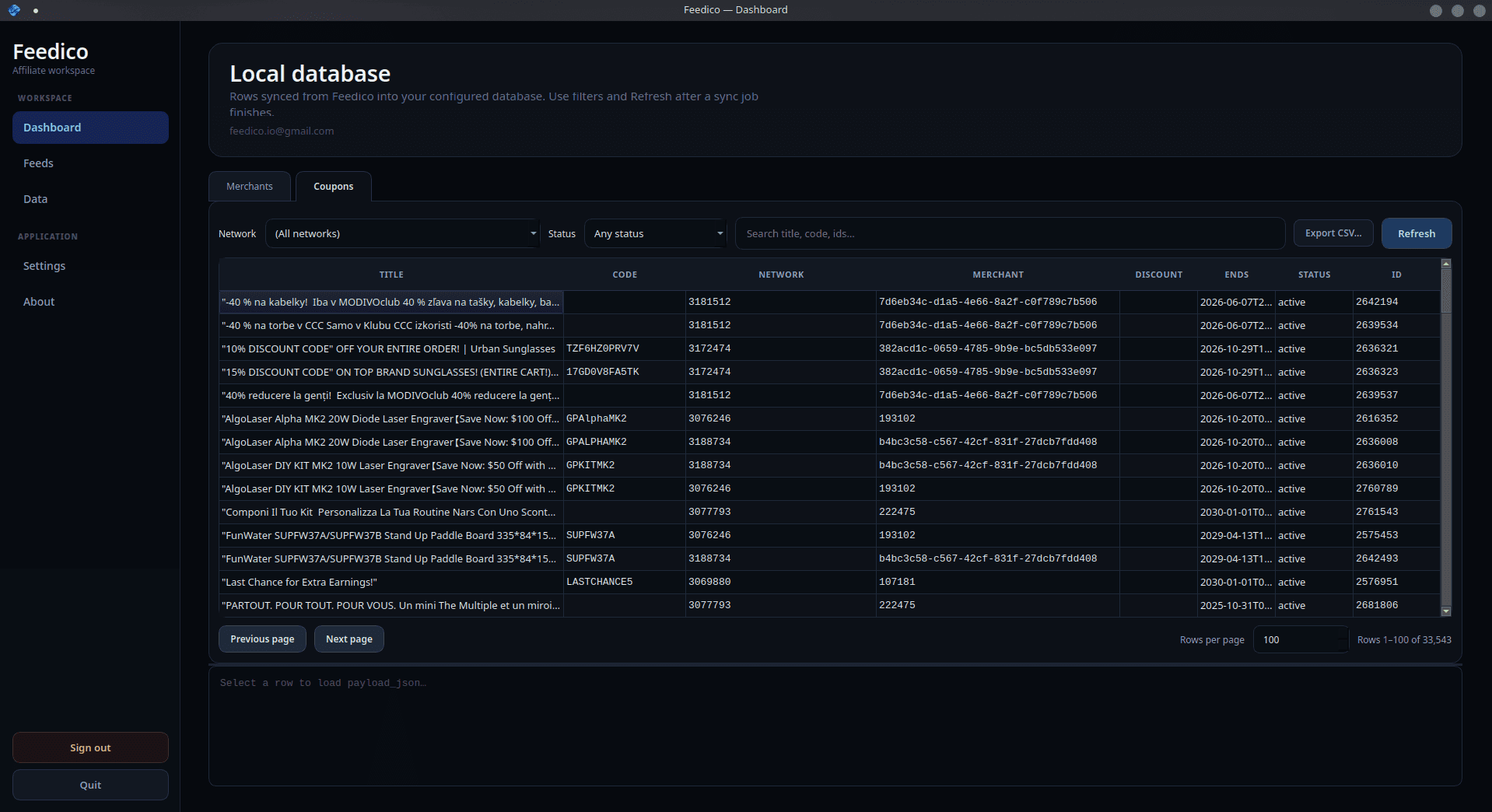Click the table scrollbar down arrow
1492x812 pixels.
[1446, 611]
